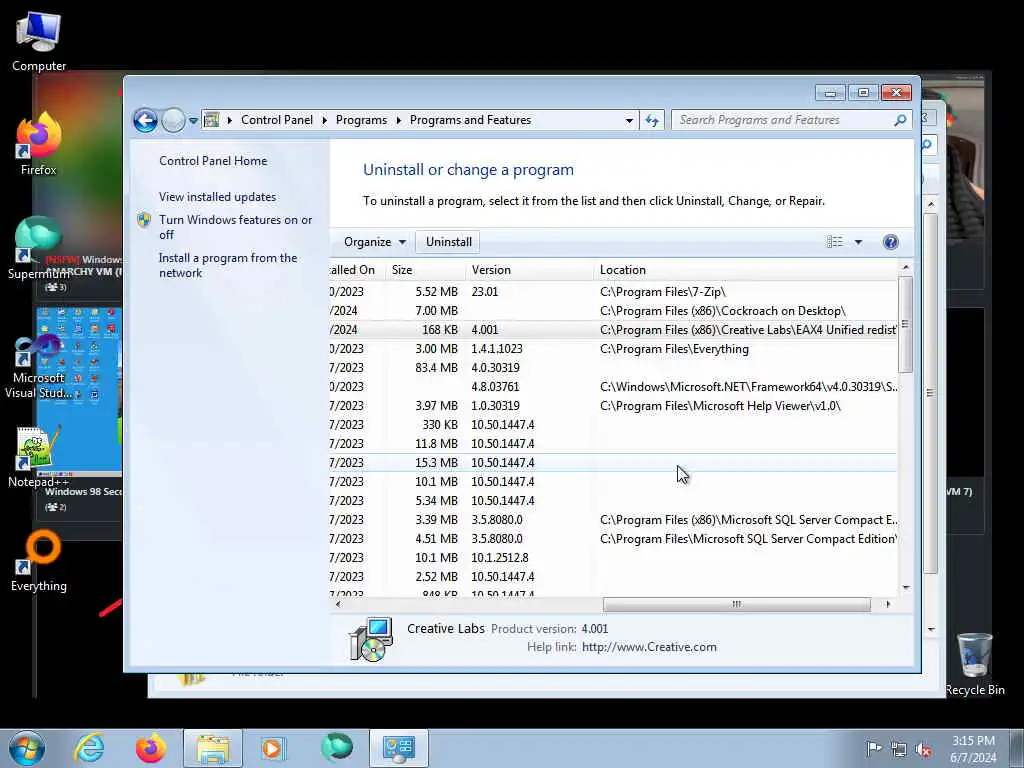1024x768 pixels.
Task: Sort by the Version column header
Action: [x=530, y=270]
